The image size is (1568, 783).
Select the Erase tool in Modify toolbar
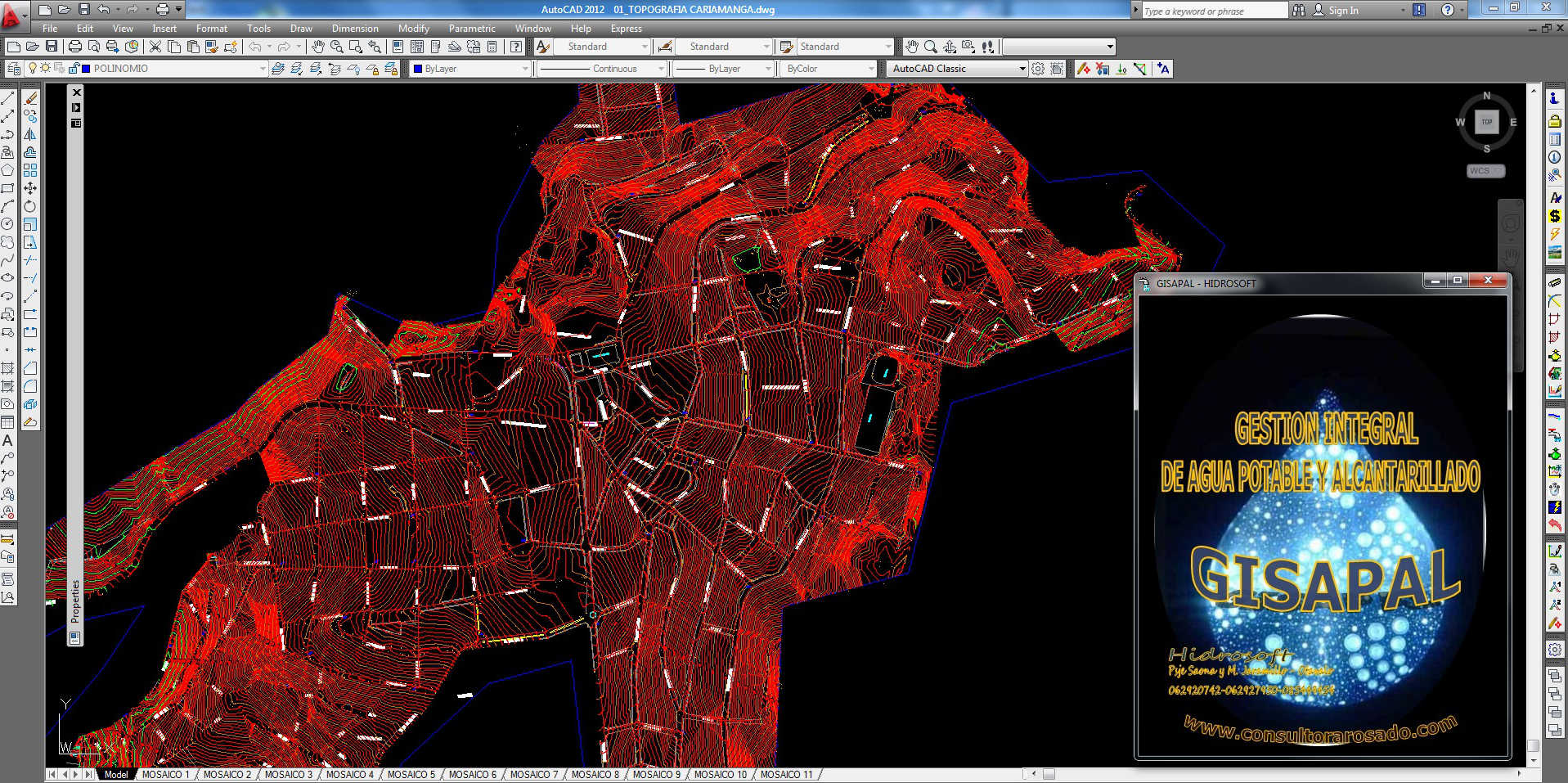30,98
